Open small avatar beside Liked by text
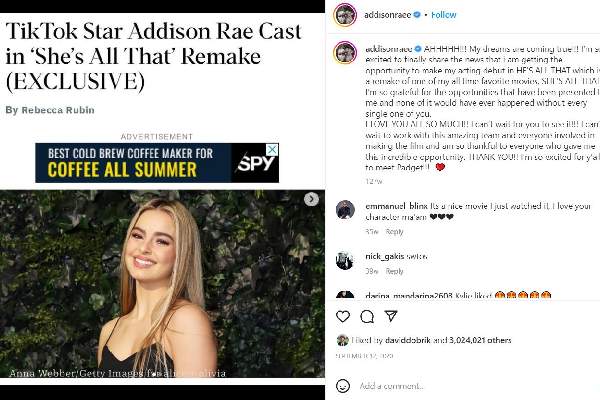Image resolution: width=600 pixels, height=400 pixels. click(342, 340)
